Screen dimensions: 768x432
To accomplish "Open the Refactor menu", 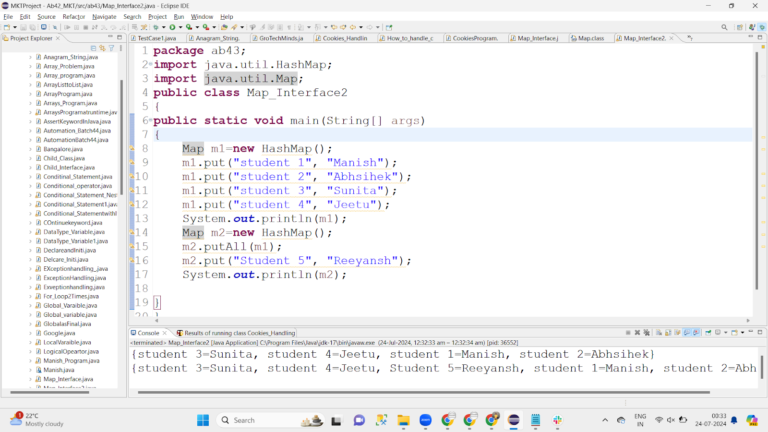I will point(73,16).
